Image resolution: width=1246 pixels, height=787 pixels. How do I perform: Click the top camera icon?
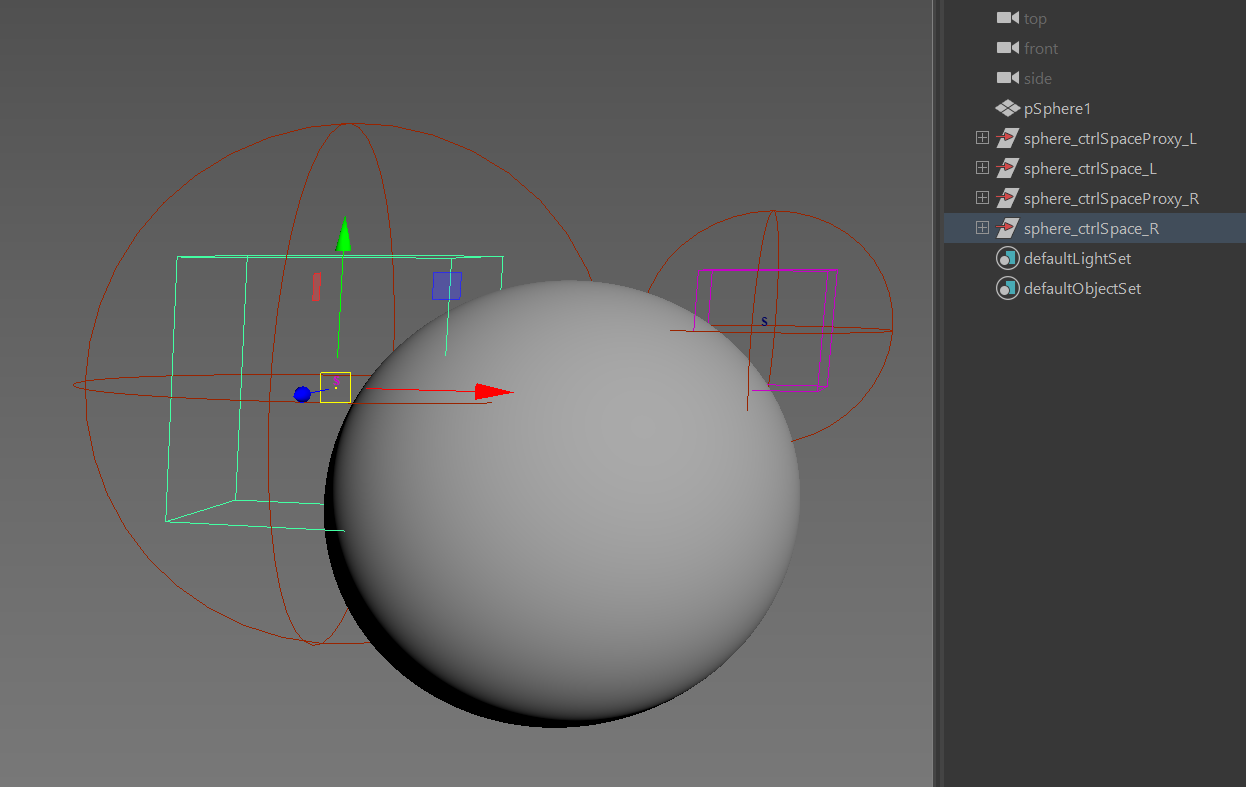(x=1007, y=18)
